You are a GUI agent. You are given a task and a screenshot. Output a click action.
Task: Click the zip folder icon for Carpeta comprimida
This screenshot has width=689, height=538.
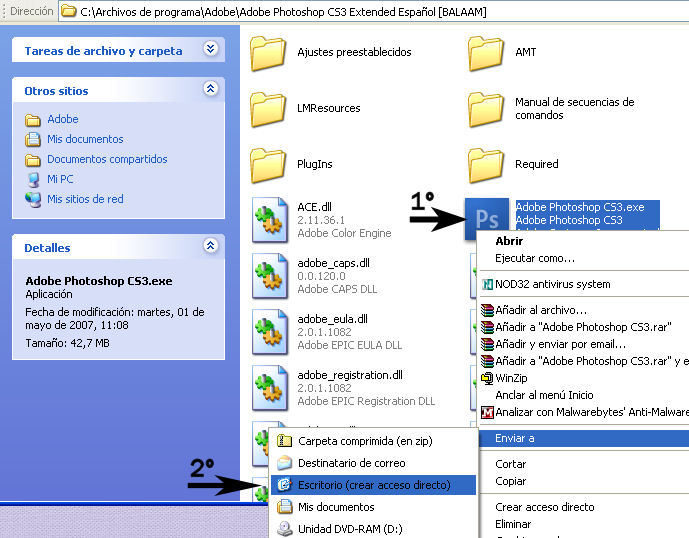[284, 440]
